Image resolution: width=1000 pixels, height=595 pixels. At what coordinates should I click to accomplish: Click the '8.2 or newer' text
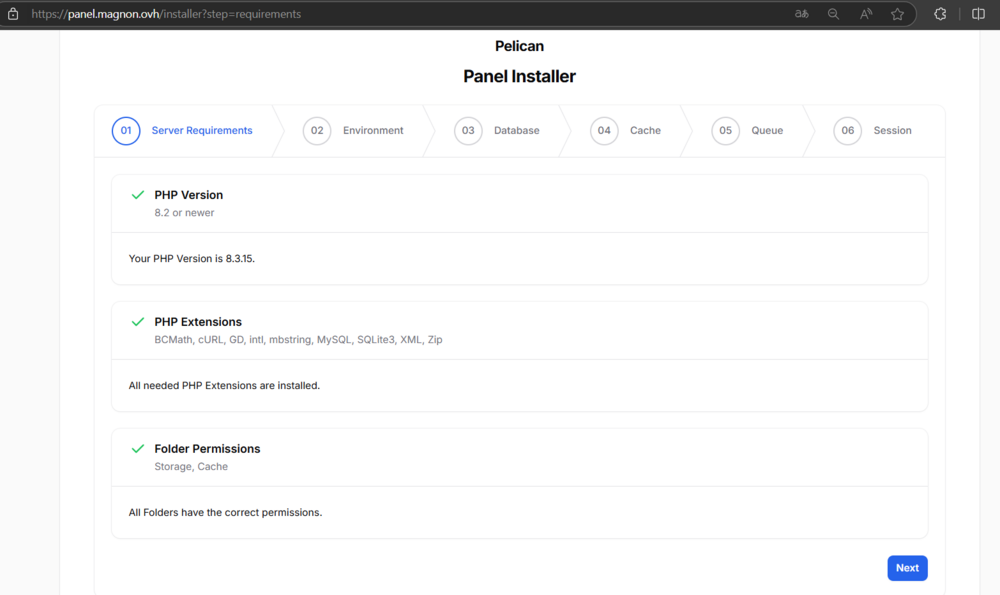184,213
